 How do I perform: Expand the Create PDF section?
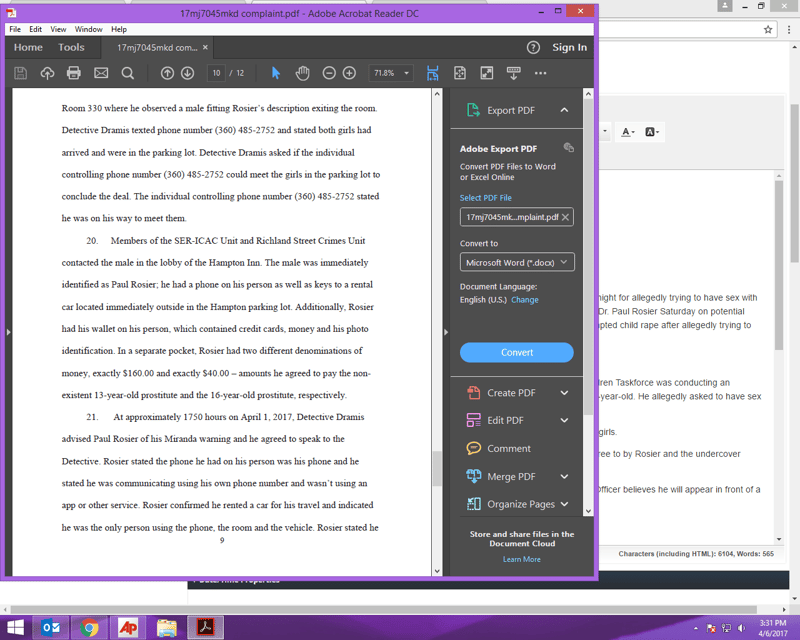tap(564, 393)
